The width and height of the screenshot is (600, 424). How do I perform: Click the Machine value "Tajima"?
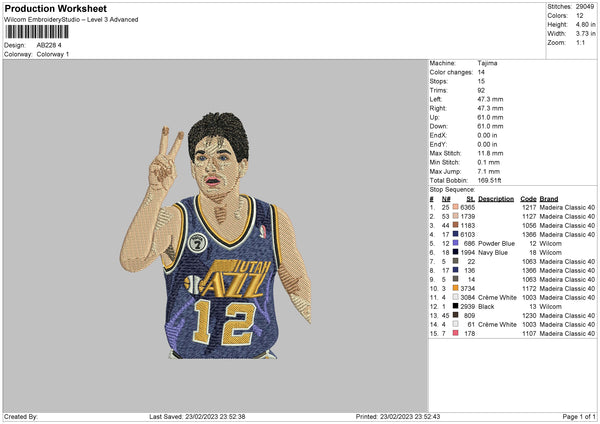487,63
